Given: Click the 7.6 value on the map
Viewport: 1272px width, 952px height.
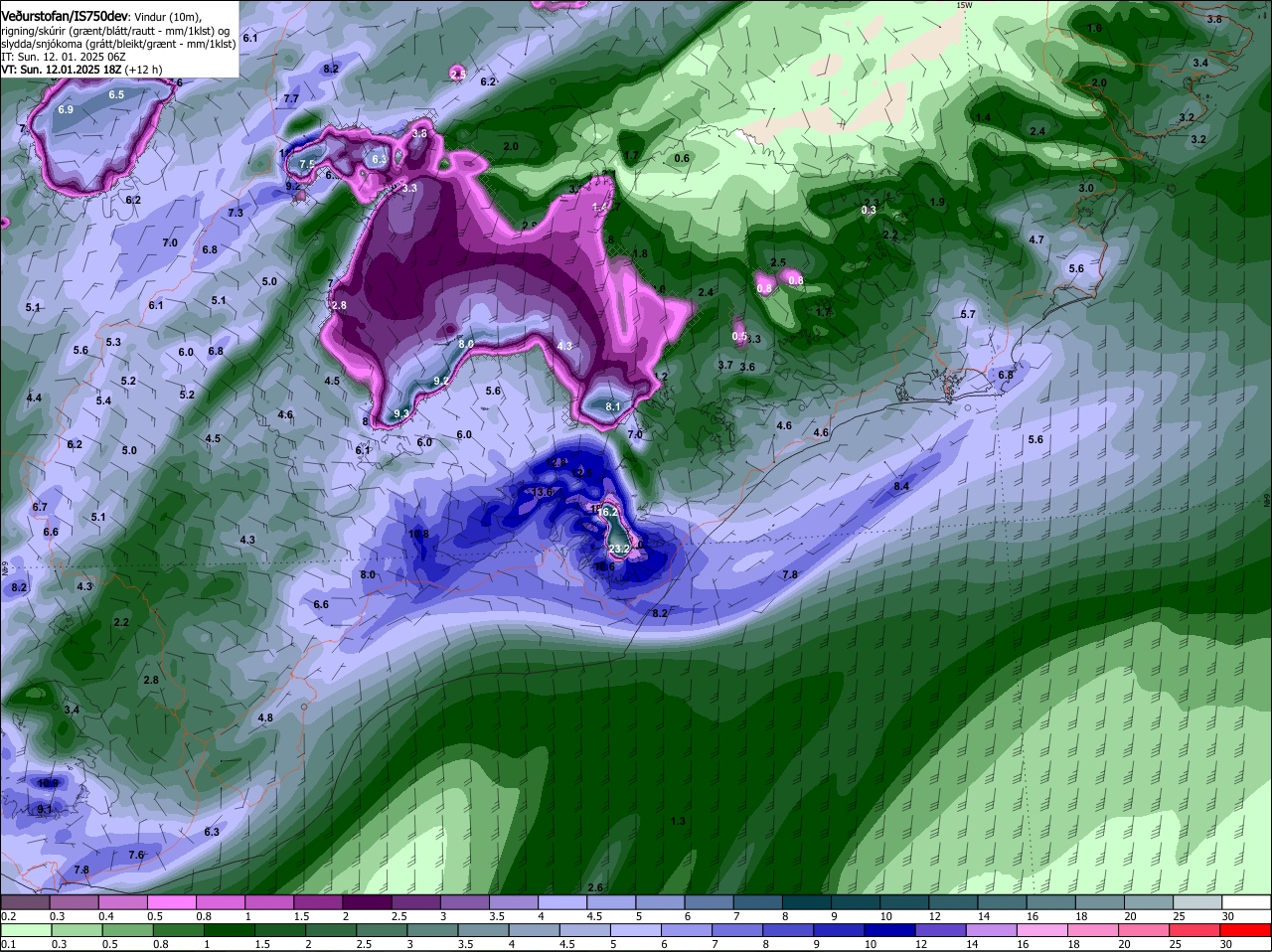Looking at the screenshot, I should (136, 855).
